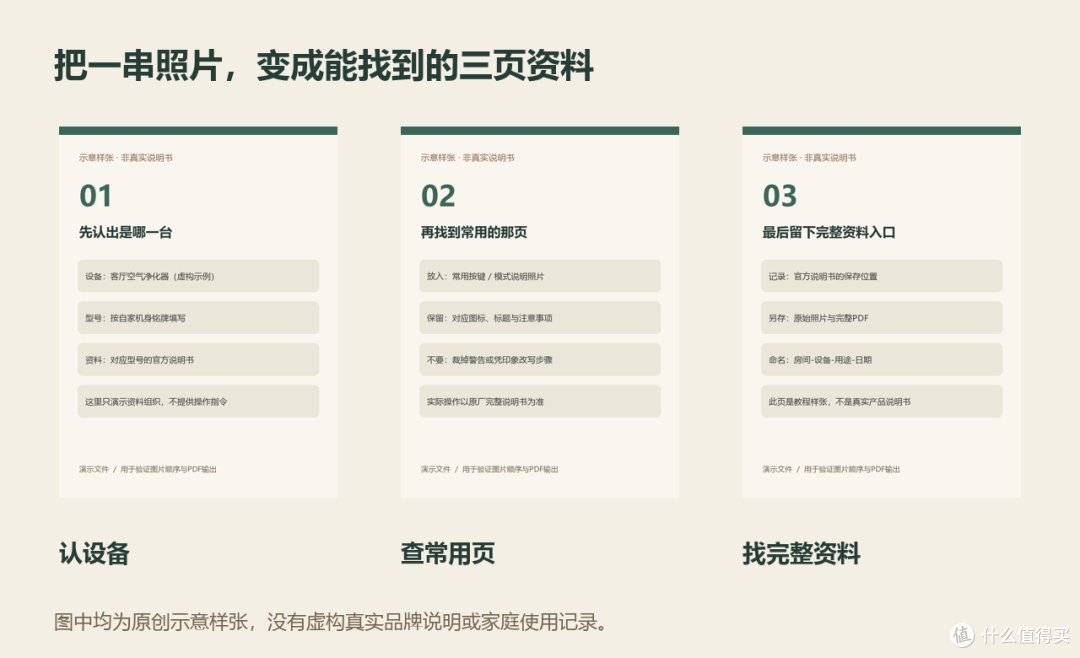
Task: Click the 示意样张 label on card 01
Action: coord(125,158)
